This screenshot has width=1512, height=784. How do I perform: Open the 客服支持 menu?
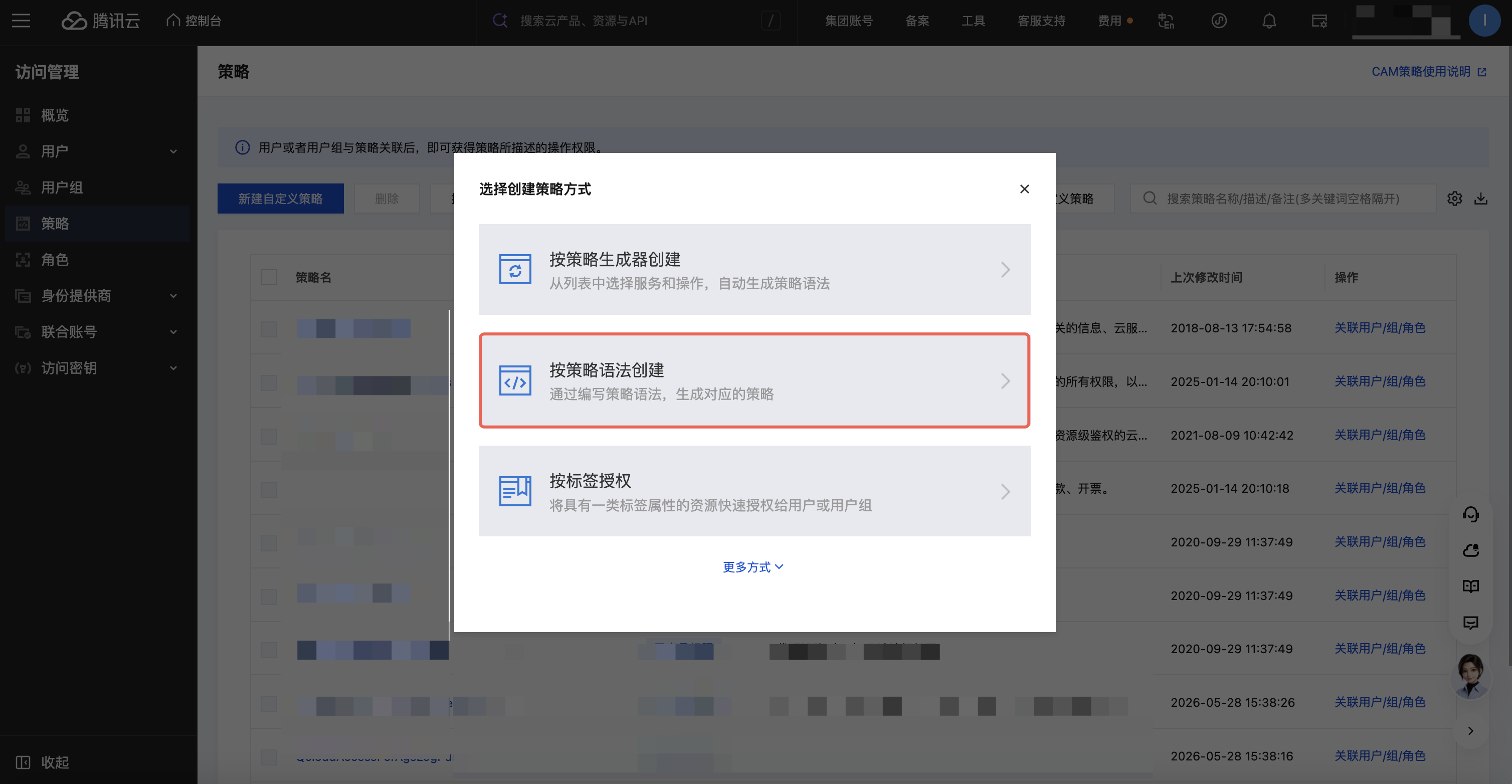[x=1041, y=21]
